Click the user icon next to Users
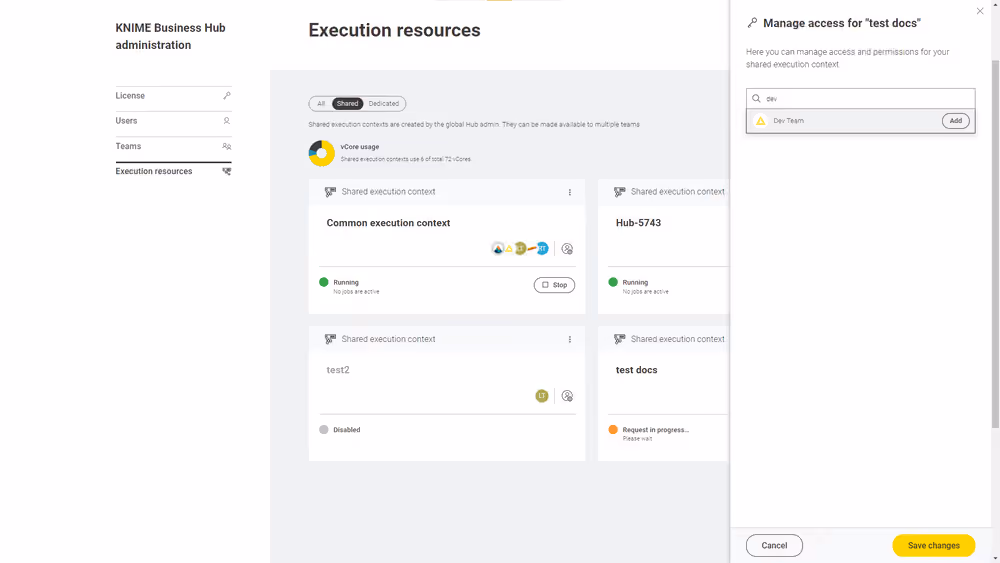 pyautogui.click(x=226, y=121)
